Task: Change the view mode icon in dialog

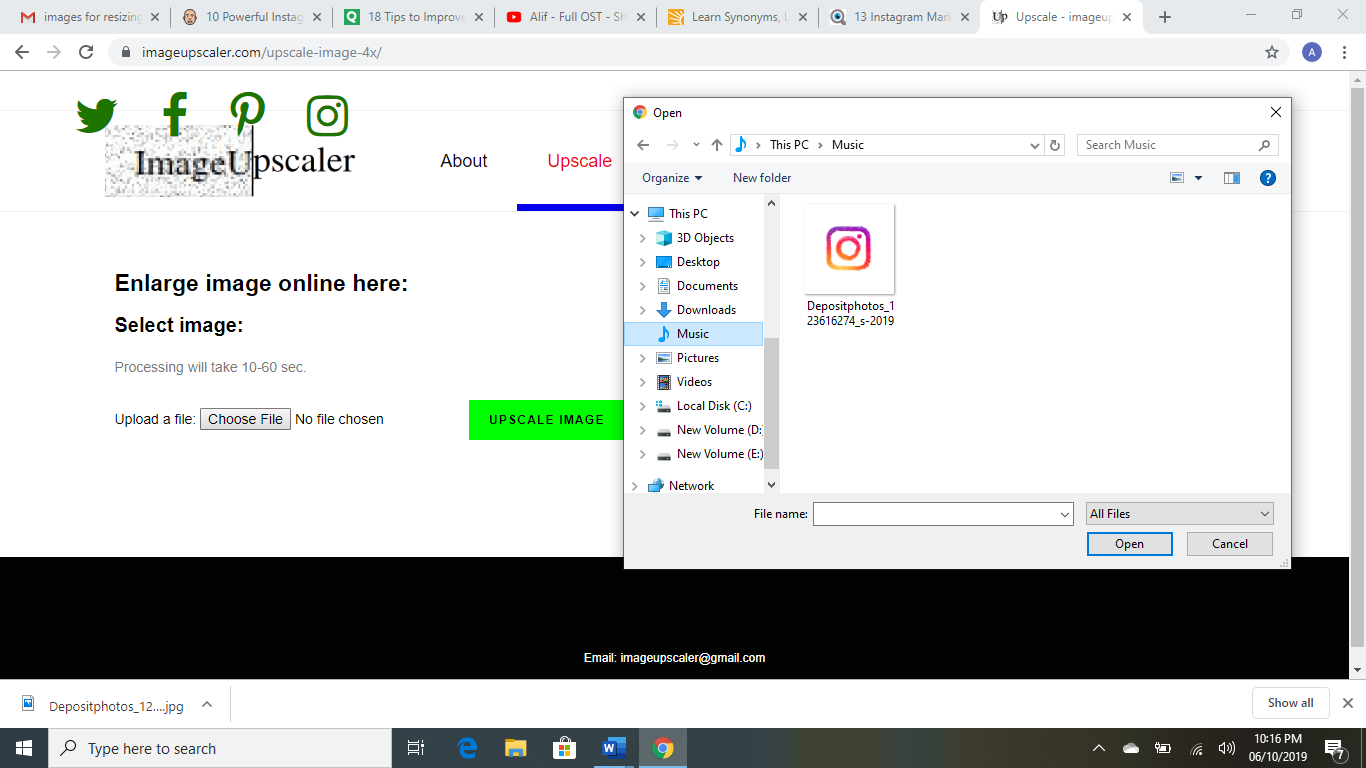Action: [1177, 178]
